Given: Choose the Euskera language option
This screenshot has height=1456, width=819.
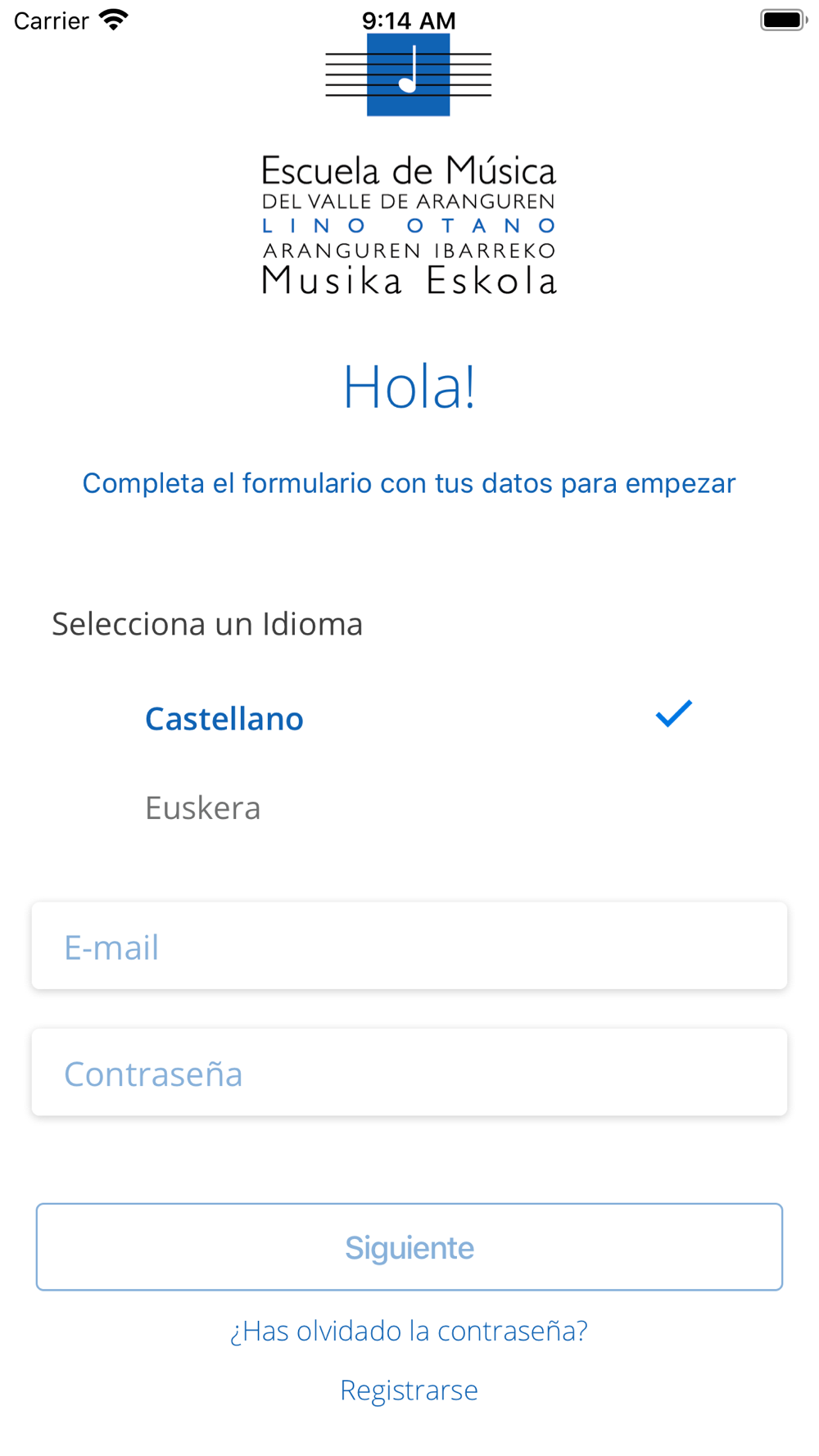Looking at the screenshot, I should pos(203,808).
